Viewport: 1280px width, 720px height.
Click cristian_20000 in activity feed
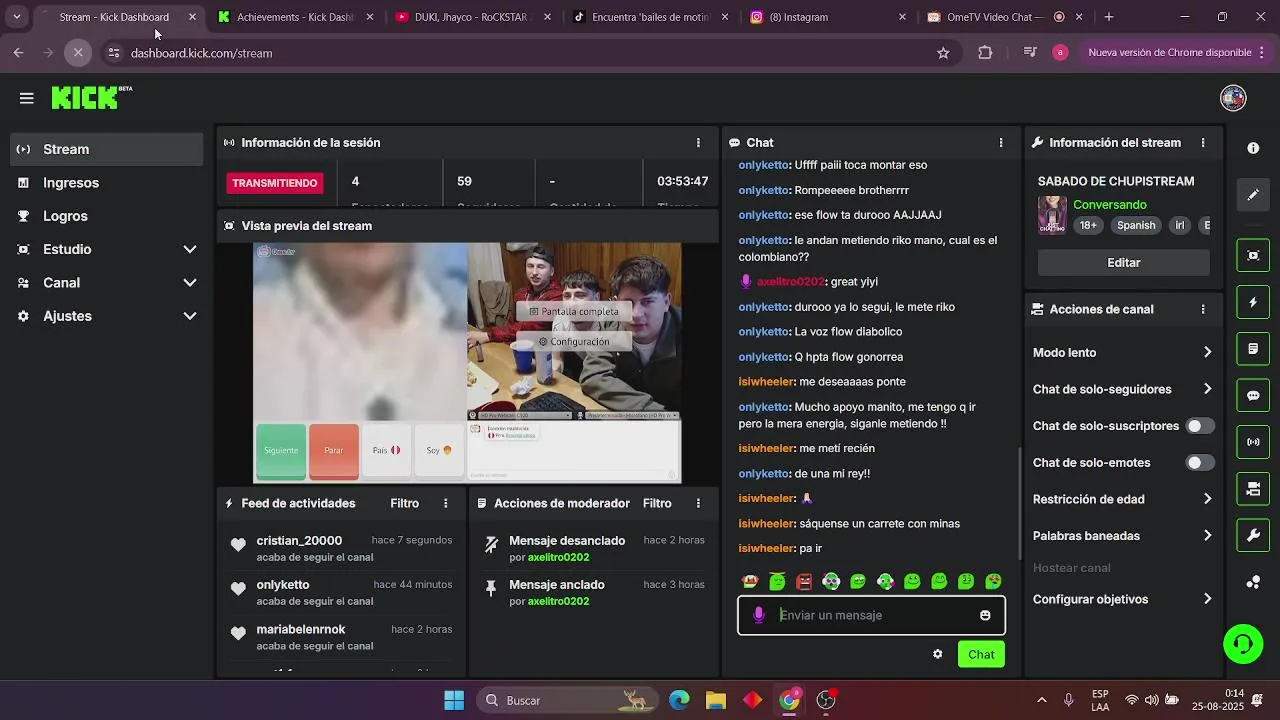click(x=299, y=540)
